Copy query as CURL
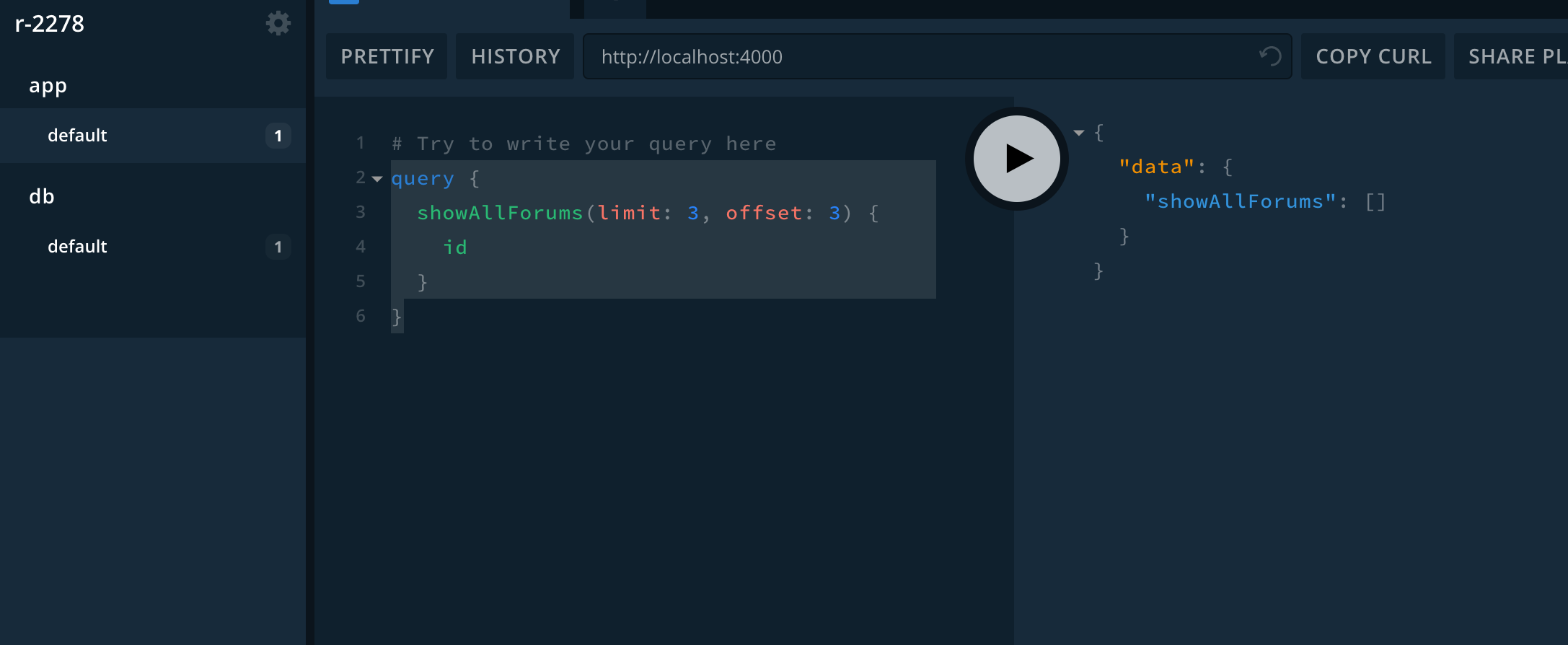This screenshot has width=1568, height=645. (1373, 56)
